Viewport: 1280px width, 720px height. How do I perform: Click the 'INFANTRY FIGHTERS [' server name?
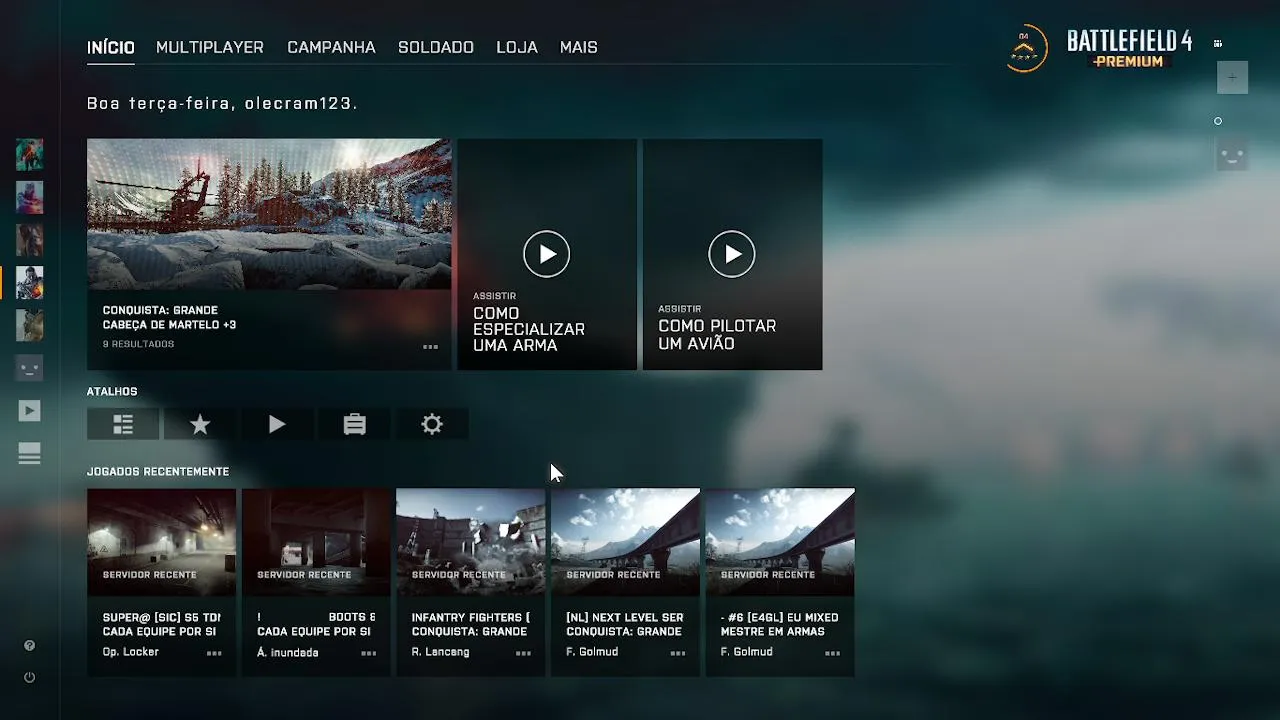click(x=471, y=618)
